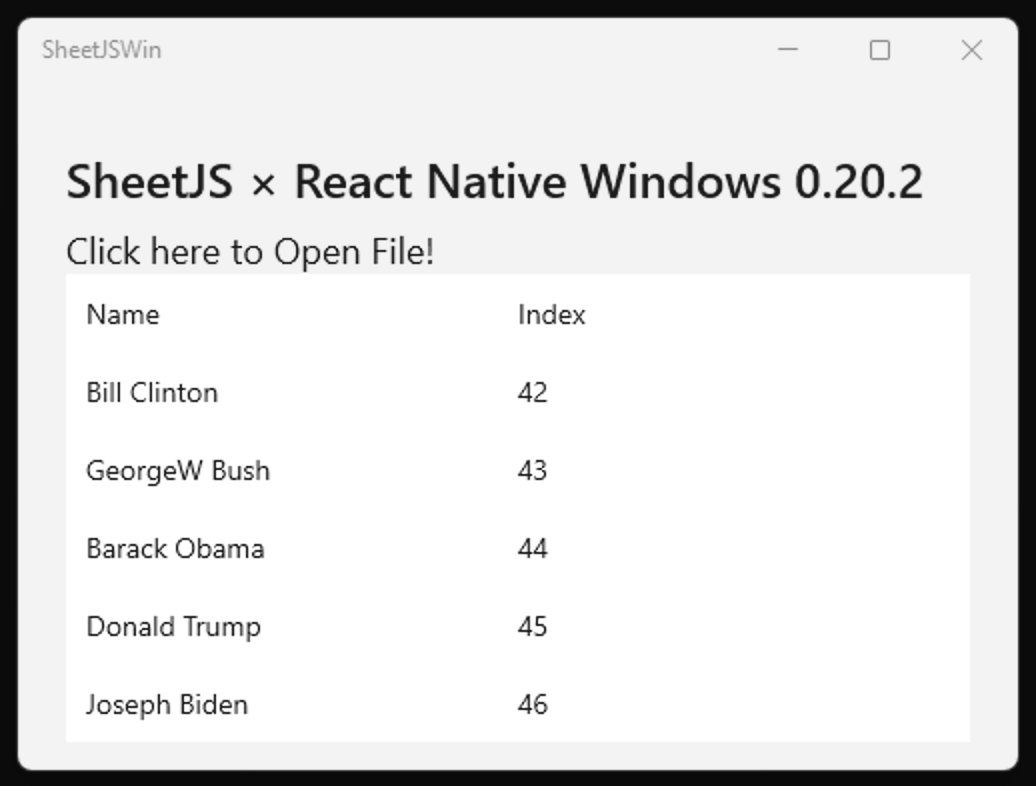Click index value 46 in last row
This screenshot has width=1036, height=786.
pyautogui.click(x=532, y=705)
